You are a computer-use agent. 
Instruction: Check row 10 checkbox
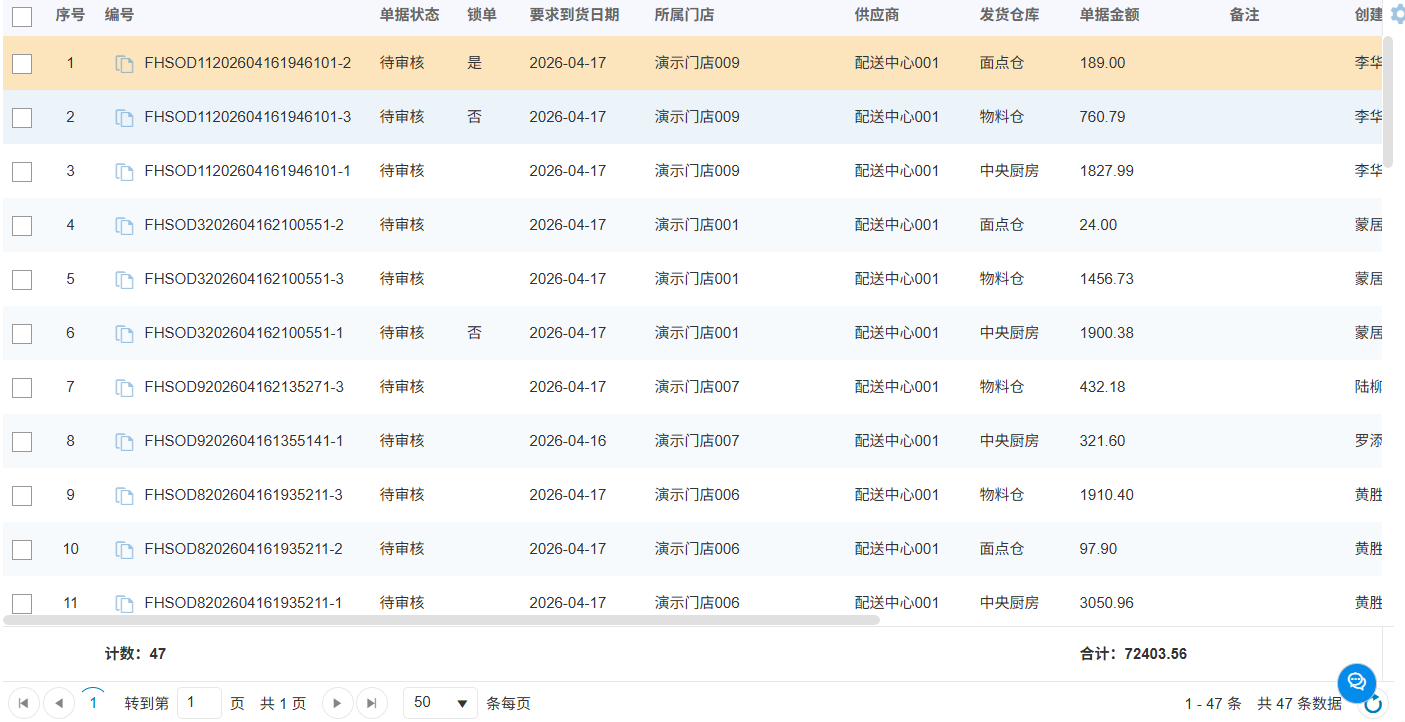[x=22, y=550]
